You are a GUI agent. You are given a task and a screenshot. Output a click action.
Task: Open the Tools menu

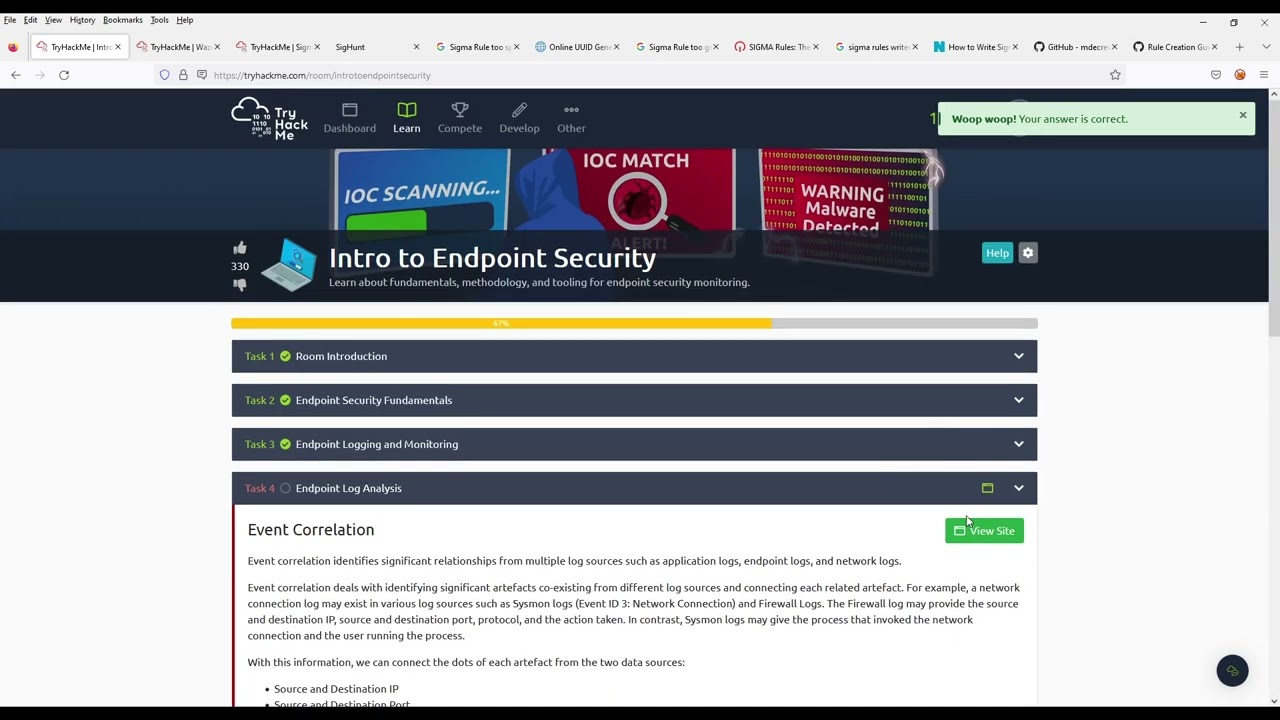coord(159,20)
